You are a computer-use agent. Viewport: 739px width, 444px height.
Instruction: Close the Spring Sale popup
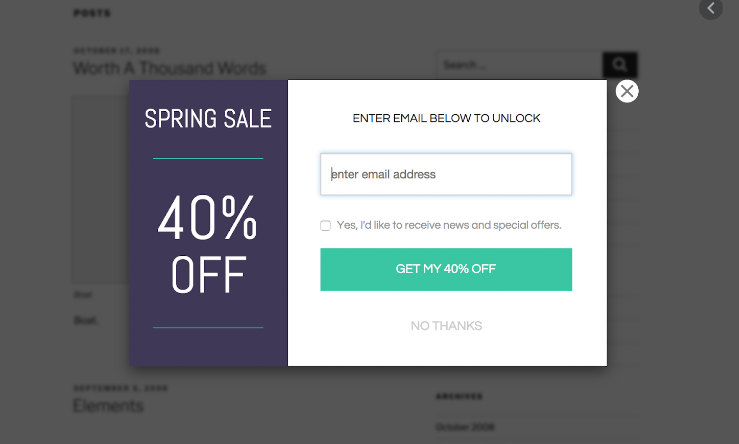click(x=627, y=92)
